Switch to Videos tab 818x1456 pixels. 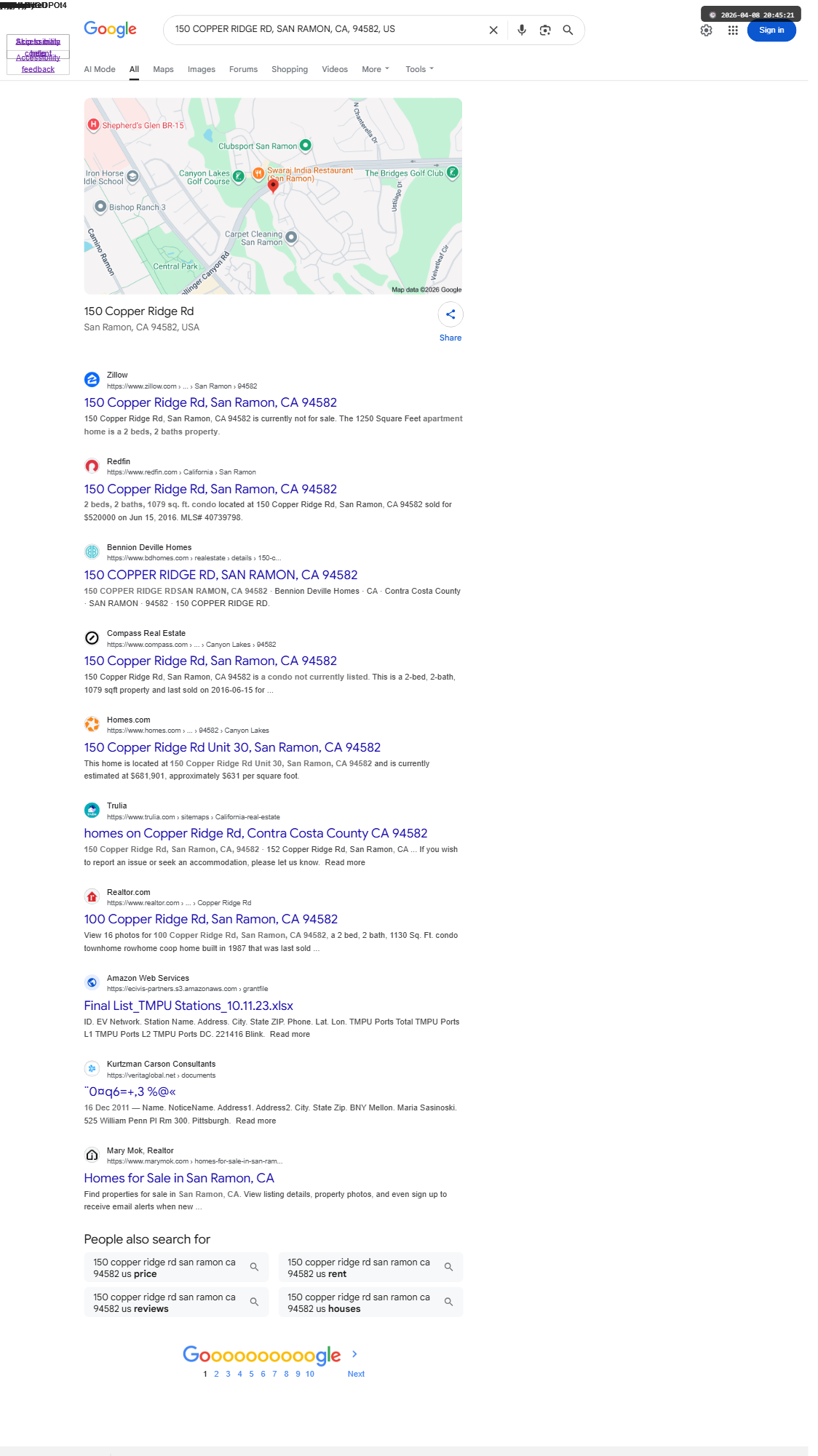coord(335,69)
